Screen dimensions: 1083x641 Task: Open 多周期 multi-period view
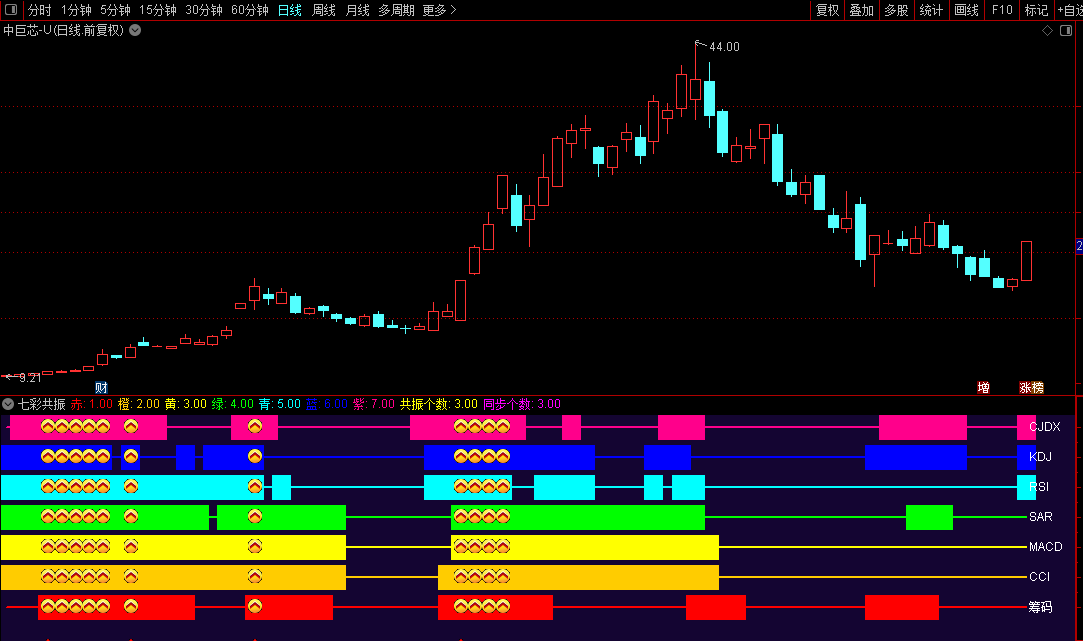tap(396, 10)
